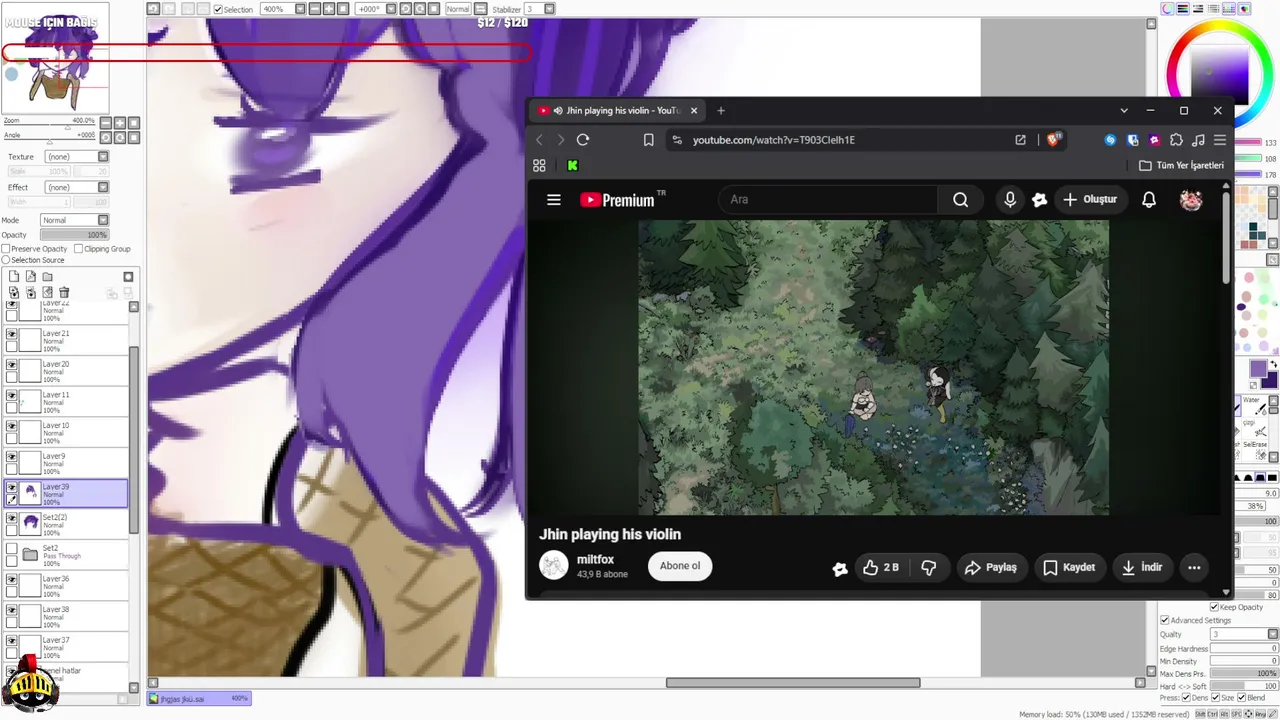The height and width of the screenshot is (720, 1280).
Task: Switch to the Jhin playing his violin tab
Action: [618, 110]
